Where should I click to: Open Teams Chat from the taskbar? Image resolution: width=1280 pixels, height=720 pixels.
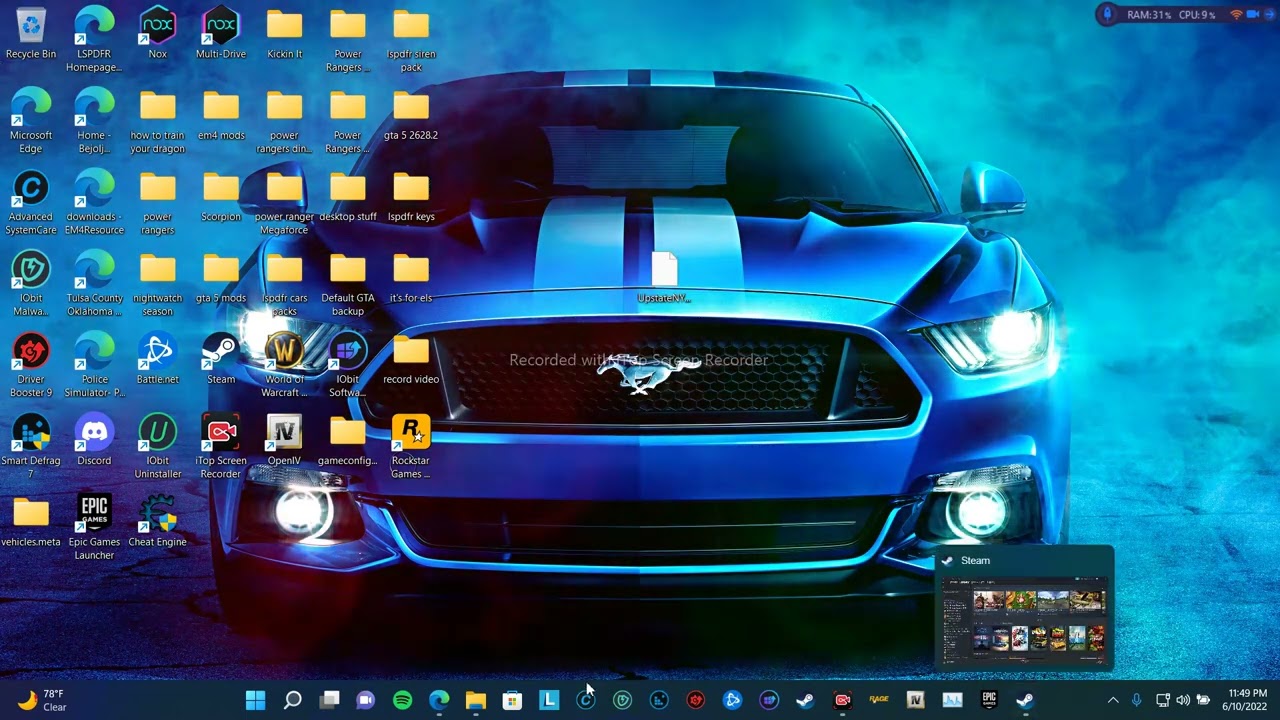coord(366,700)
